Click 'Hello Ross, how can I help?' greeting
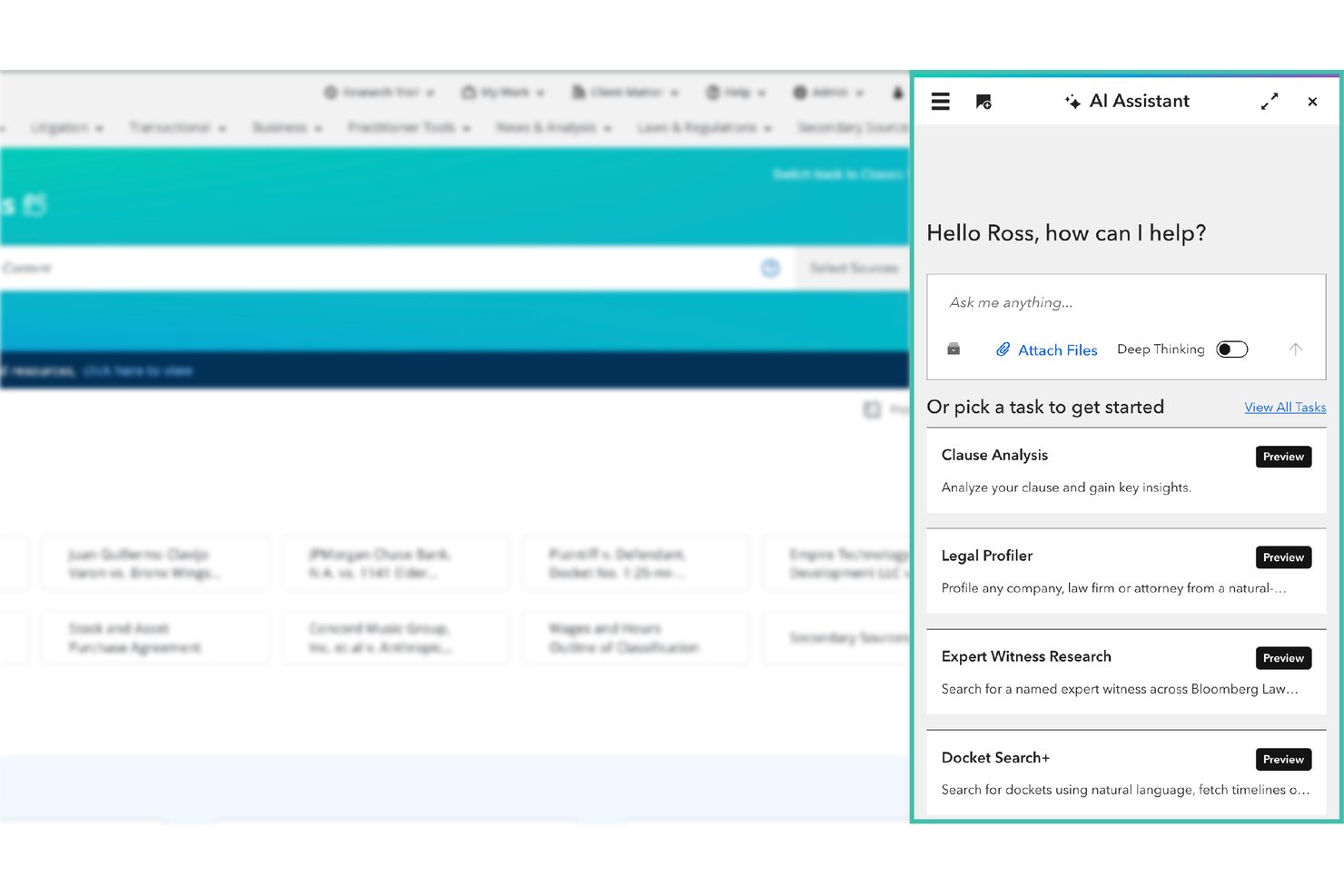Viewport: 1344px width, 896px height. click(x=1066, y=233)
